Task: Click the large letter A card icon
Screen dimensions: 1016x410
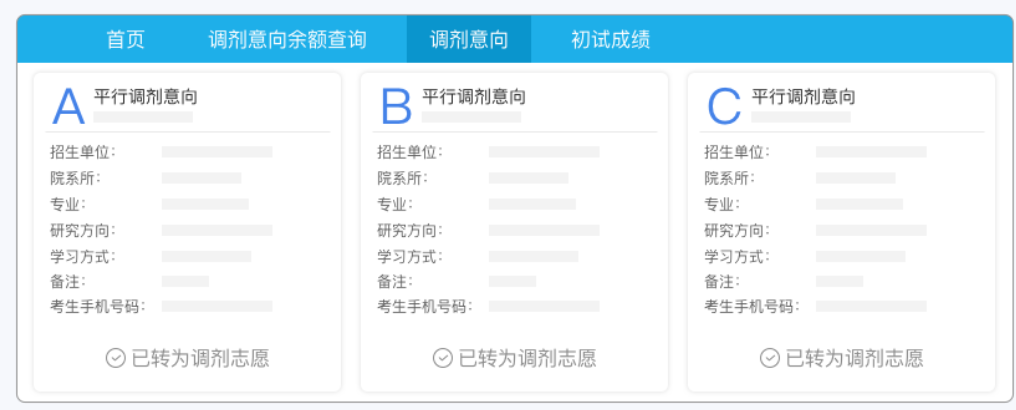Action: pyautogui.click(x=68, y=105)
